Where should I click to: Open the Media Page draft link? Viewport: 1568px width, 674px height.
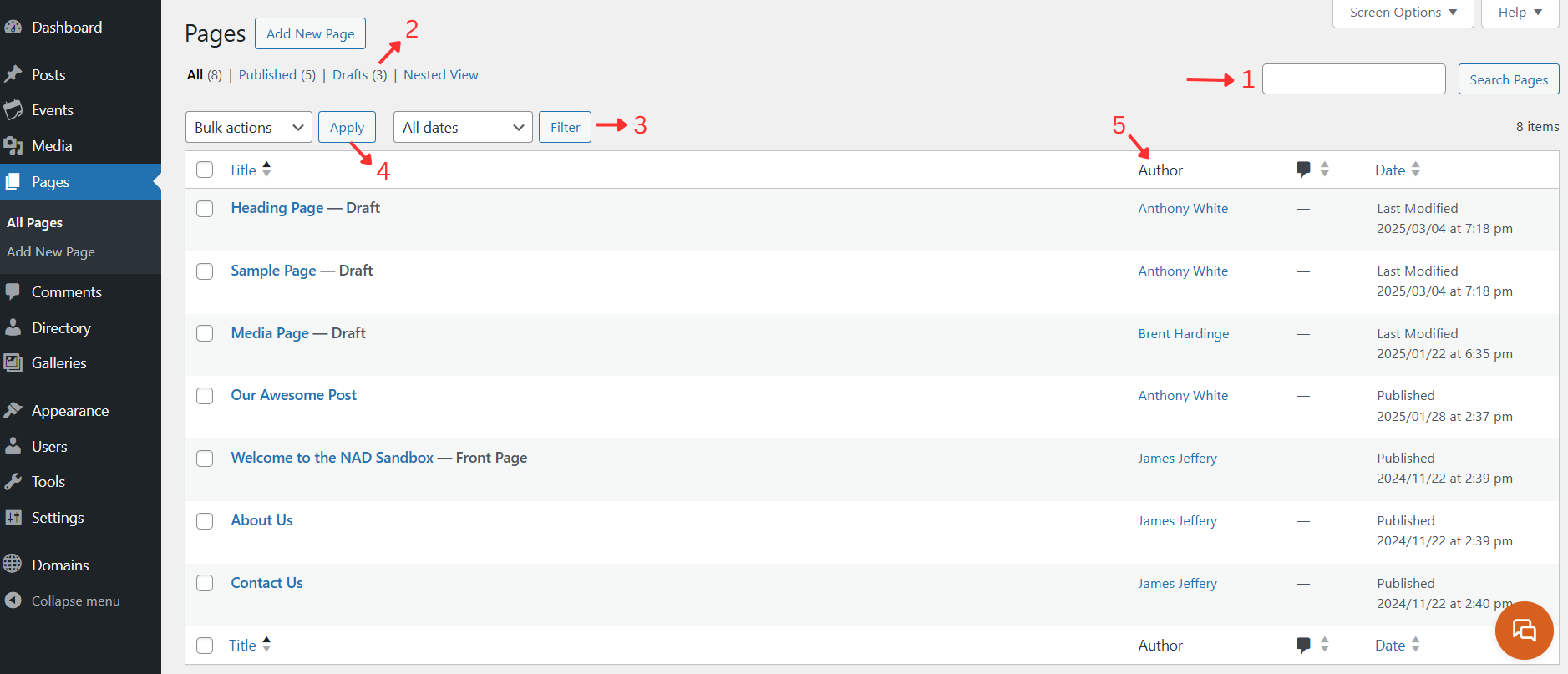tap(270, 333)
